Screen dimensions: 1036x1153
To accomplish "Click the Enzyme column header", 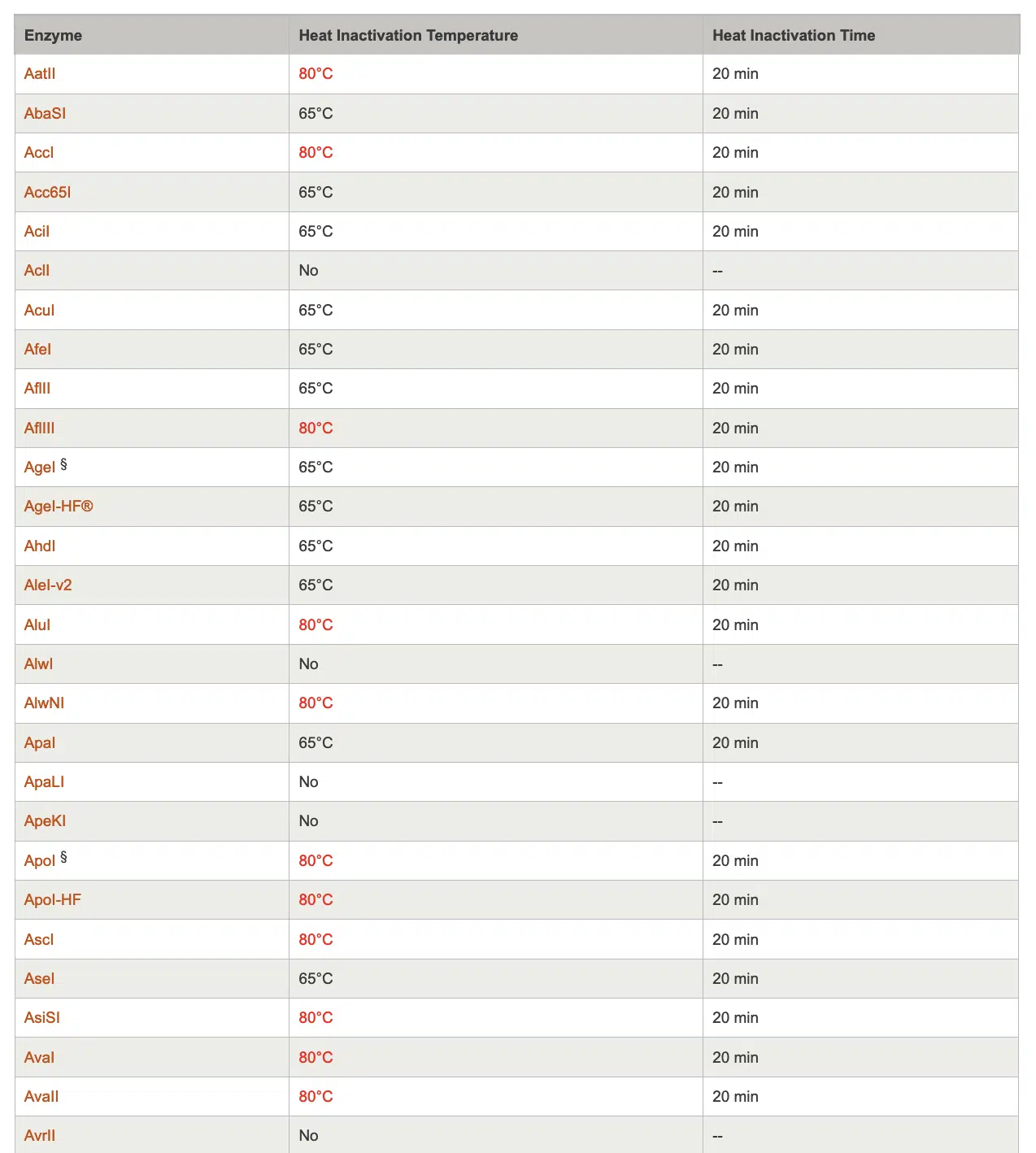I will pos(53,36).
